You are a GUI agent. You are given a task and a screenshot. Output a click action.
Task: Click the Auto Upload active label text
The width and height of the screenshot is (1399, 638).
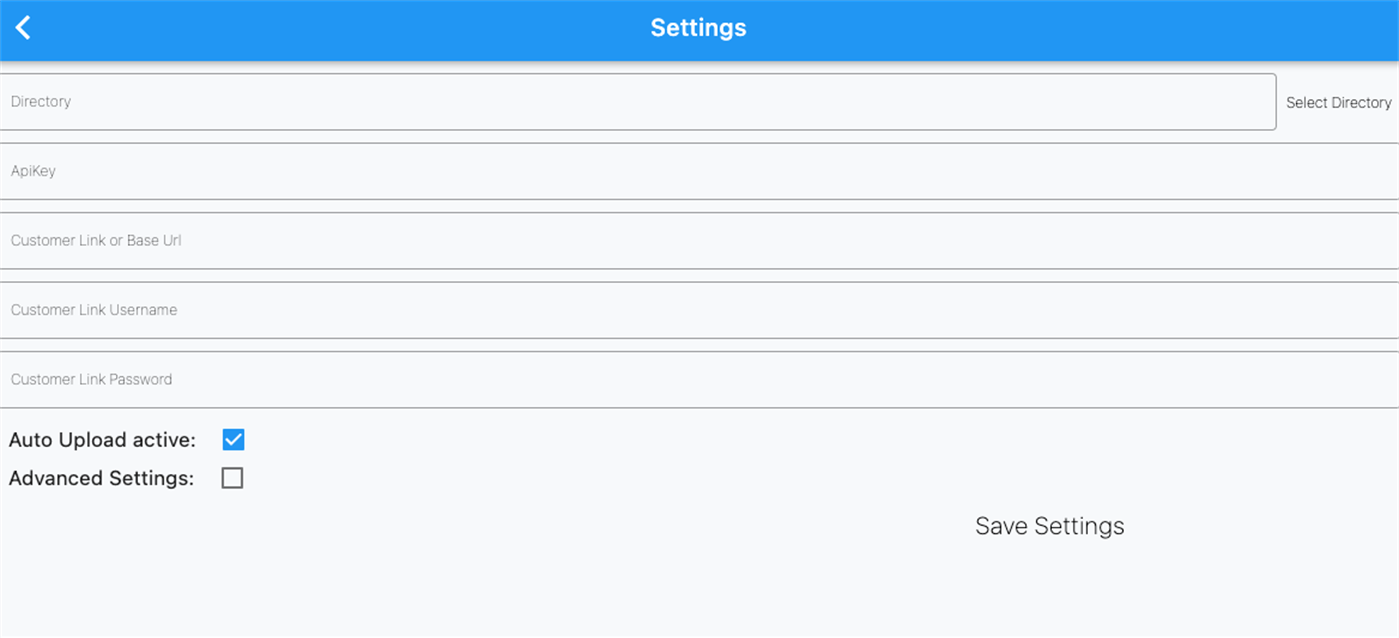(x=100, y=438)
